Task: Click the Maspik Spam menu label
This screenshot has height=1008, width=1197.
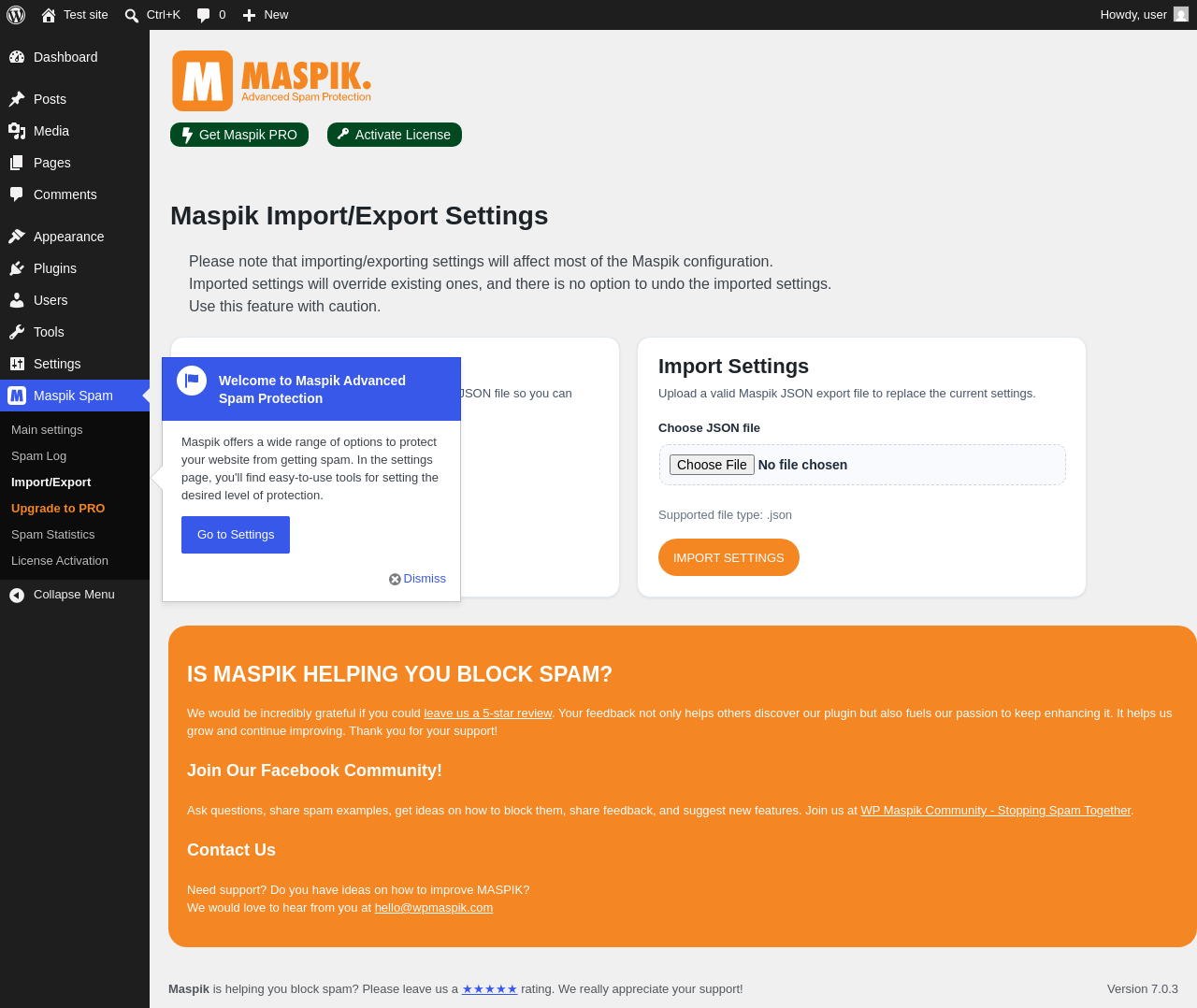Action: point(73,396)
